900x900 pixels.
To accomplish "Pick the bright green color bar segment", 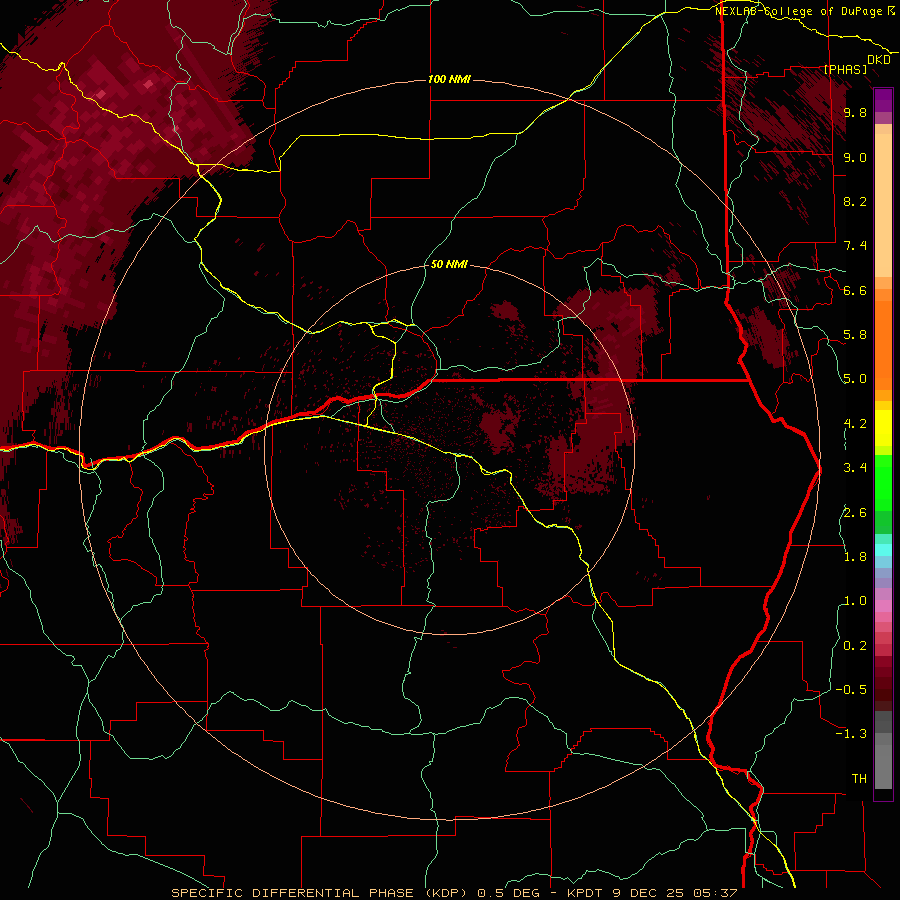I will [x=883, y=482].
